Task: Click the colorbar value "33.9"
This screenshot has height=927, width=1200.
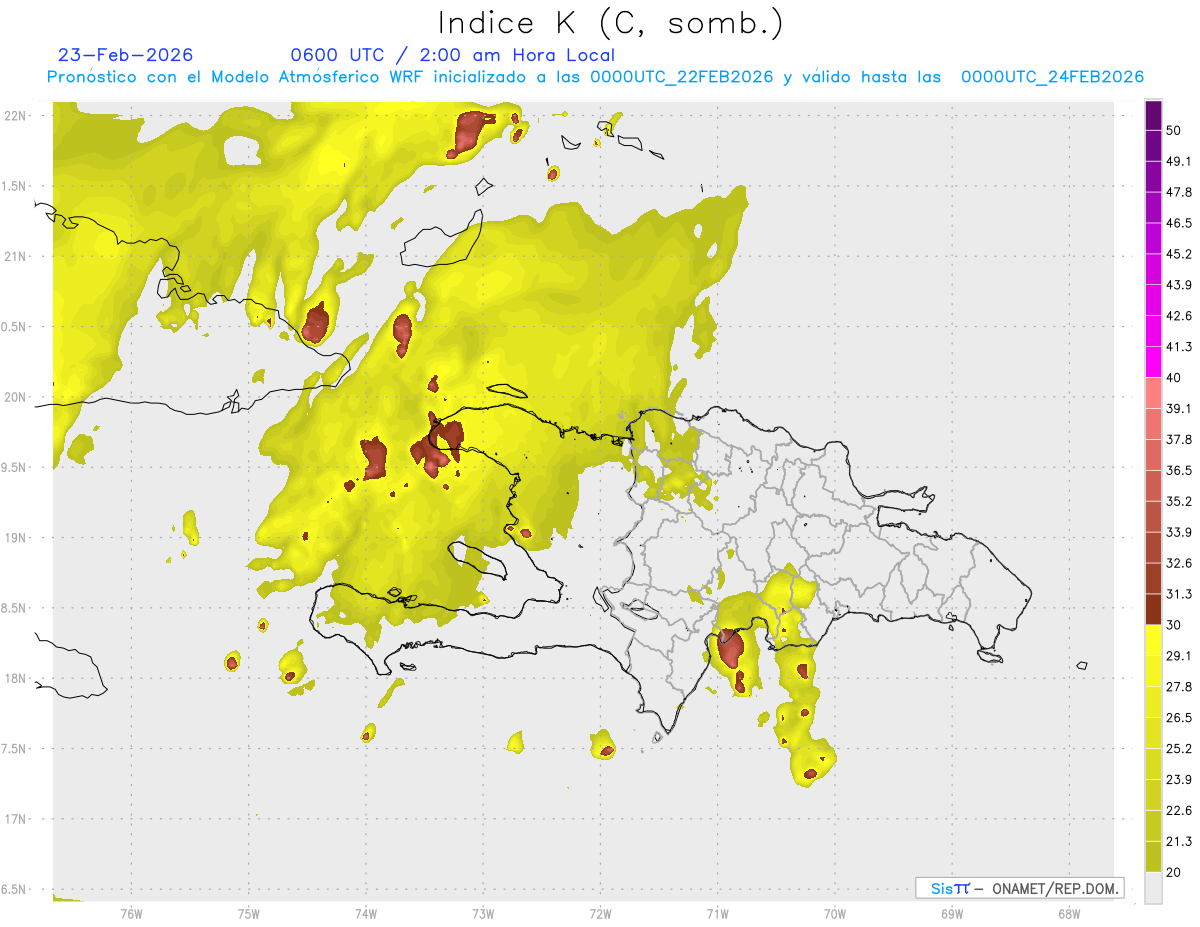Action: 1179,532
